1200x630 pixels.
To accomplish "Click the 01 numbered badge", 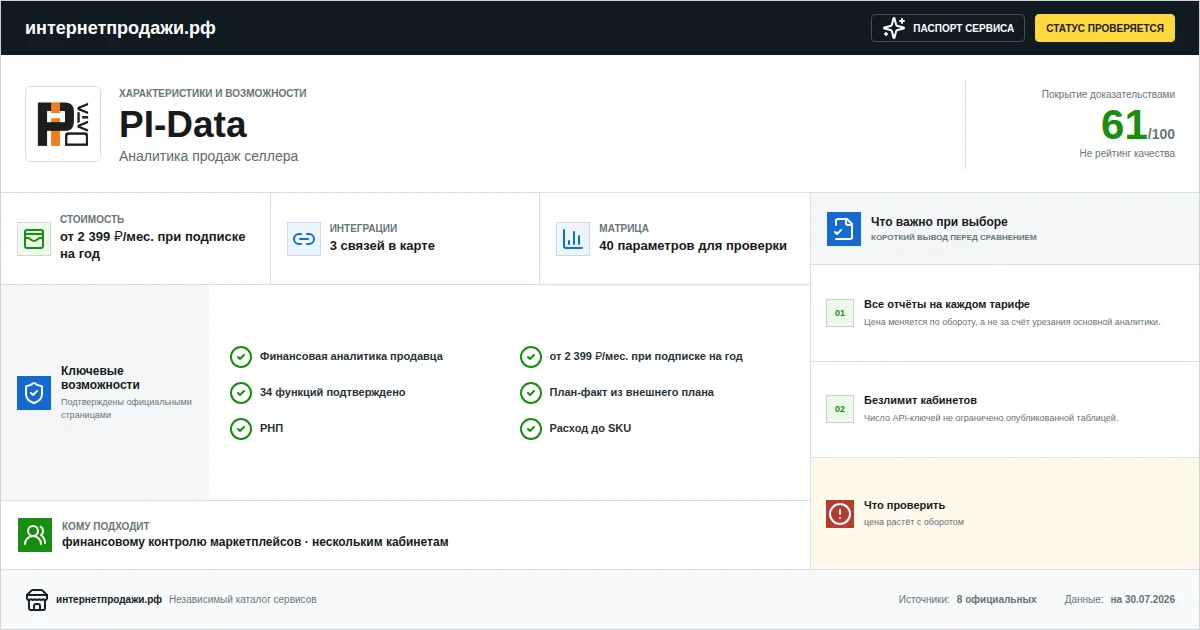I will point(840,313).
